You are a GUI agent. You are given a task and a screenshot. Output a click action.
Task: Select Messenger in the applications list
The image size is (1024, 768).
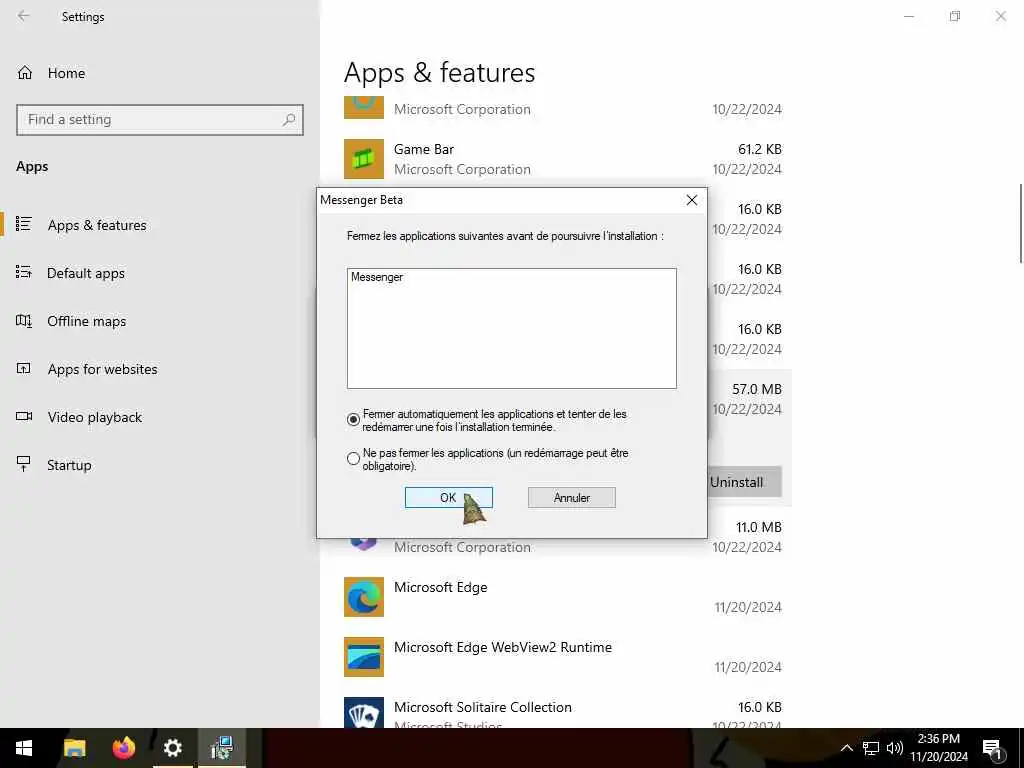point(377,277)
